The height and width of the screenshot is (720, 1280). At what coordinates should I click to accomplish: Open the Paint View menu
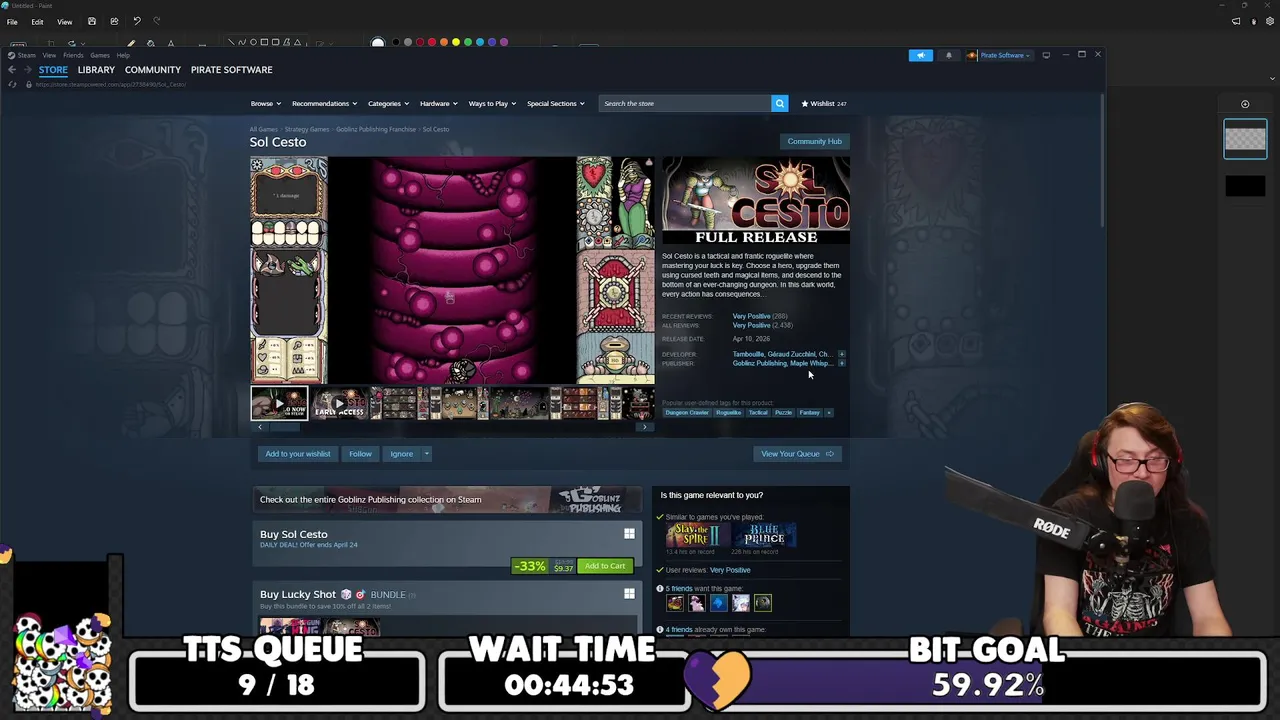[64, 21]
